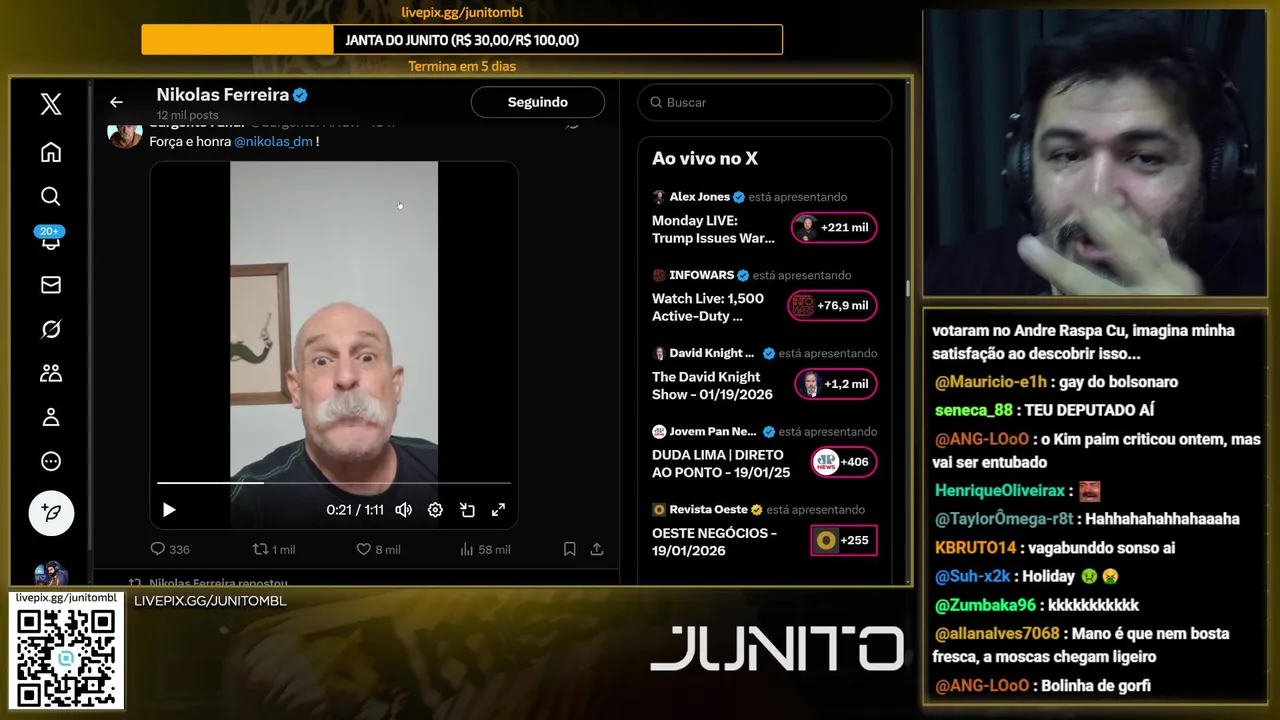Mute the video volume

[x=403, y=510]
